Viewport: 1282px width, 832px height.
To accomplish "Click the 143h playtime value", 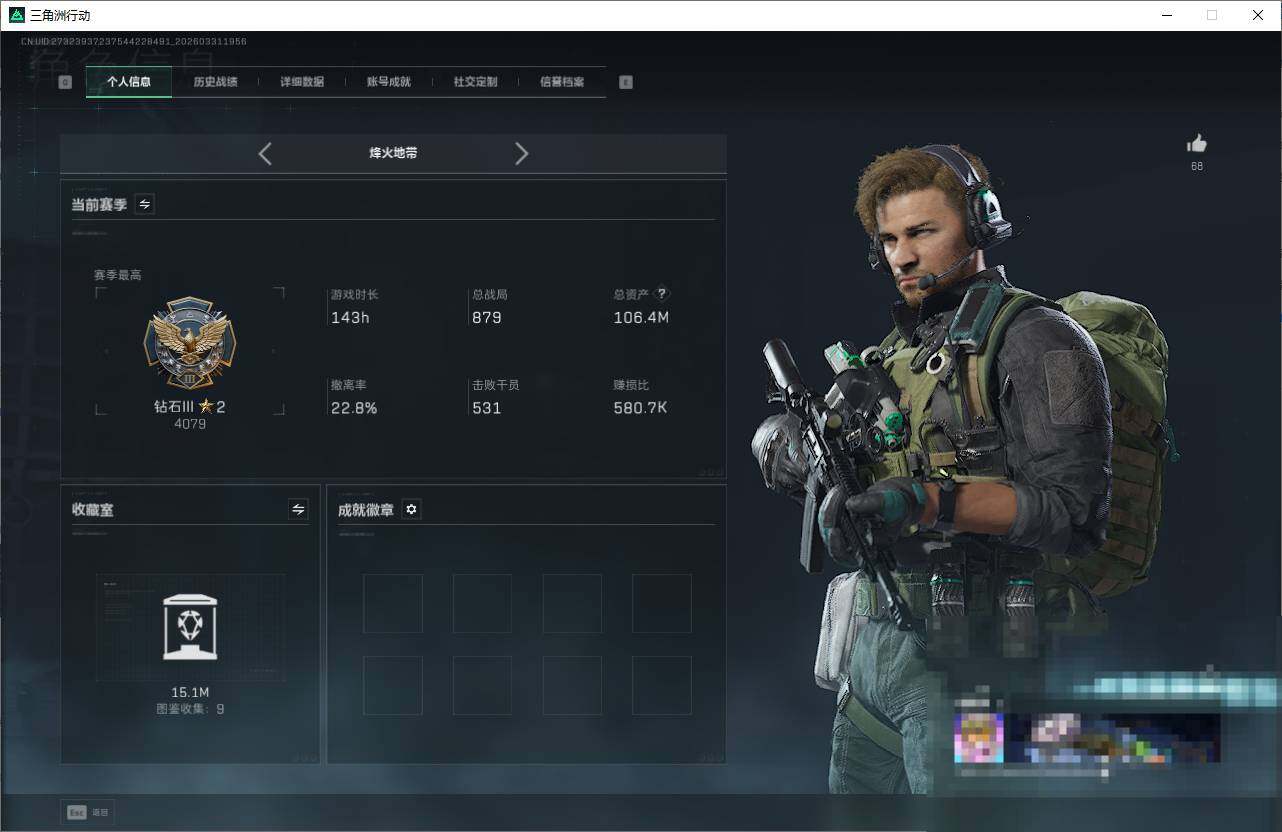I will click(x=350, y=318).
